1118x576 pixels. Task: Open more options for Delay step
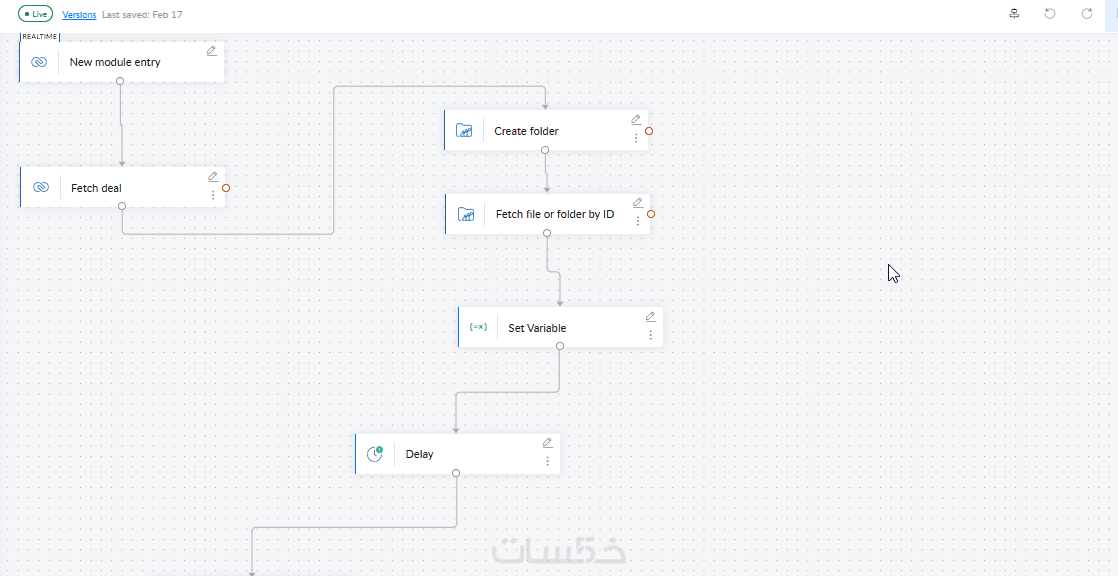point(548,461)
